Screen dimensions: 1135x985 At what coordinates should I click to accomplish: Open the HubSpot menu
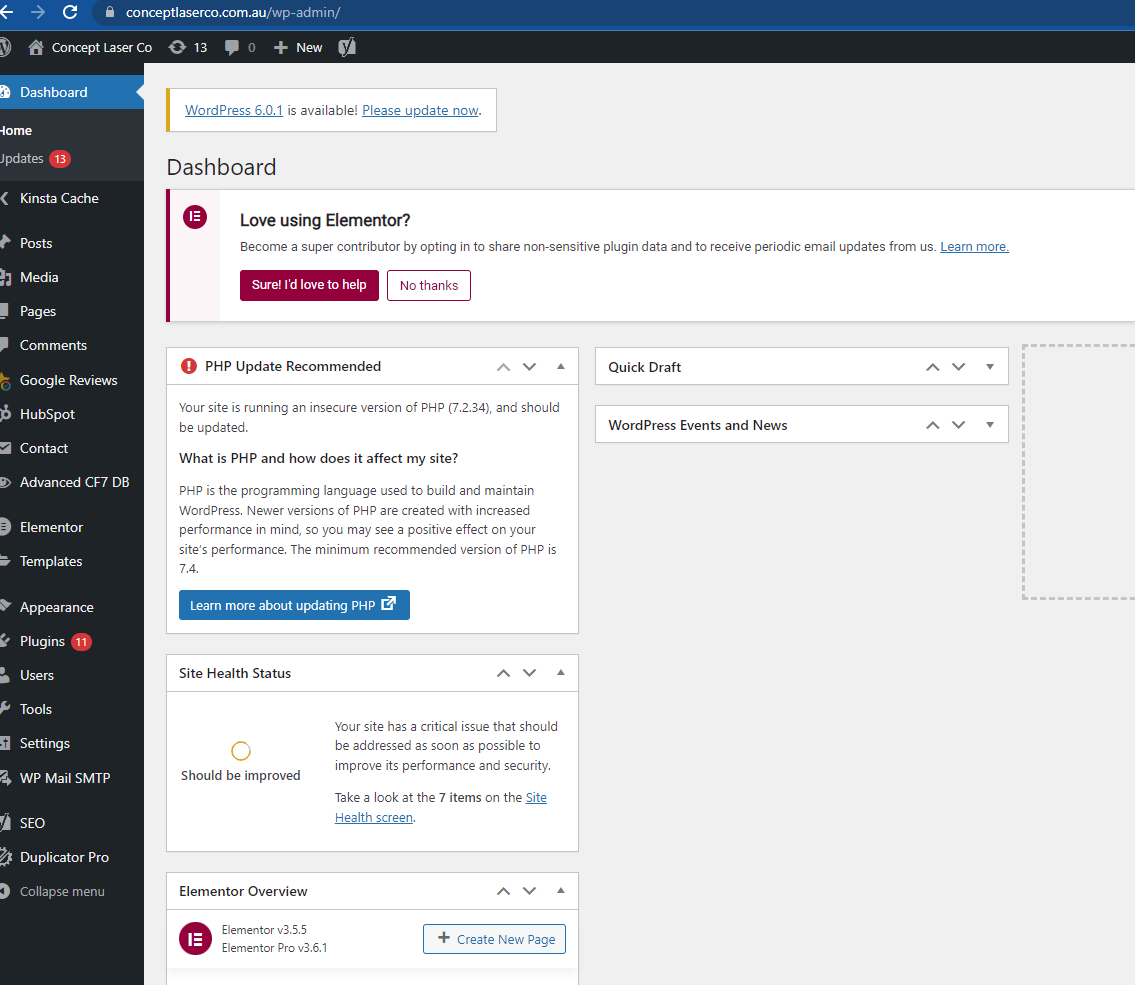tap(72, 414)
